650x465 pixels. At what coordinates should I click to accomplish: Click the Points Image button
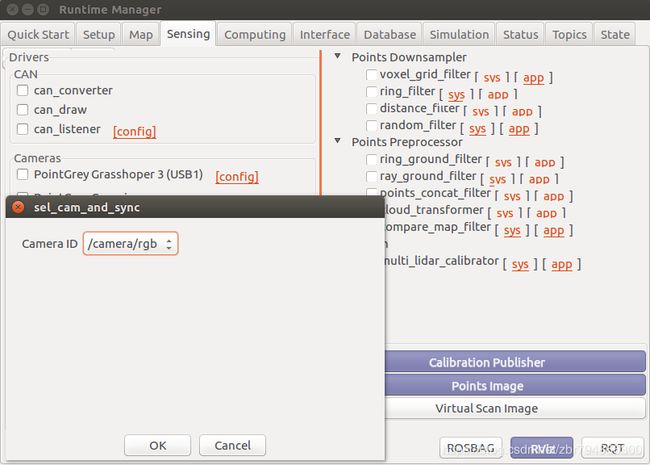click(x=515, y=385)
